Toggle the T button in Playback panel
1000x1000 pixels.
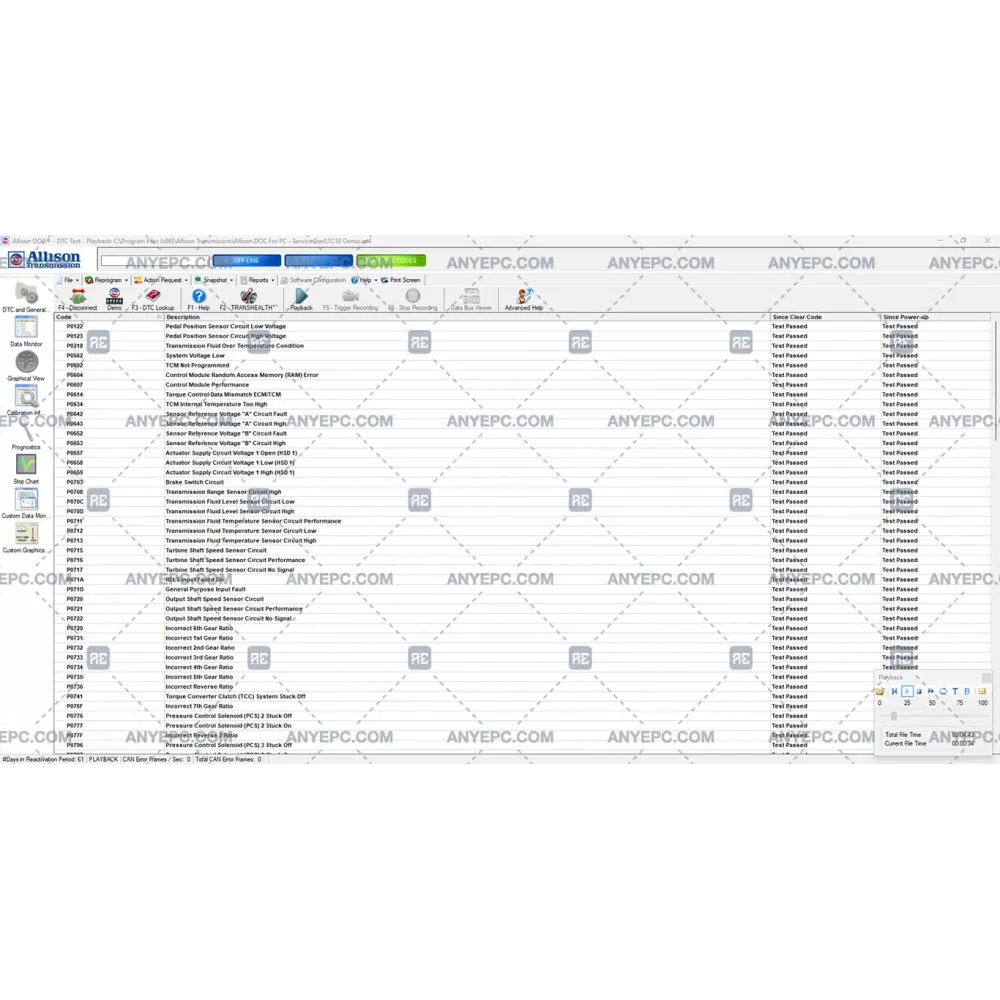pyautogui.click(x=955, y=691)
